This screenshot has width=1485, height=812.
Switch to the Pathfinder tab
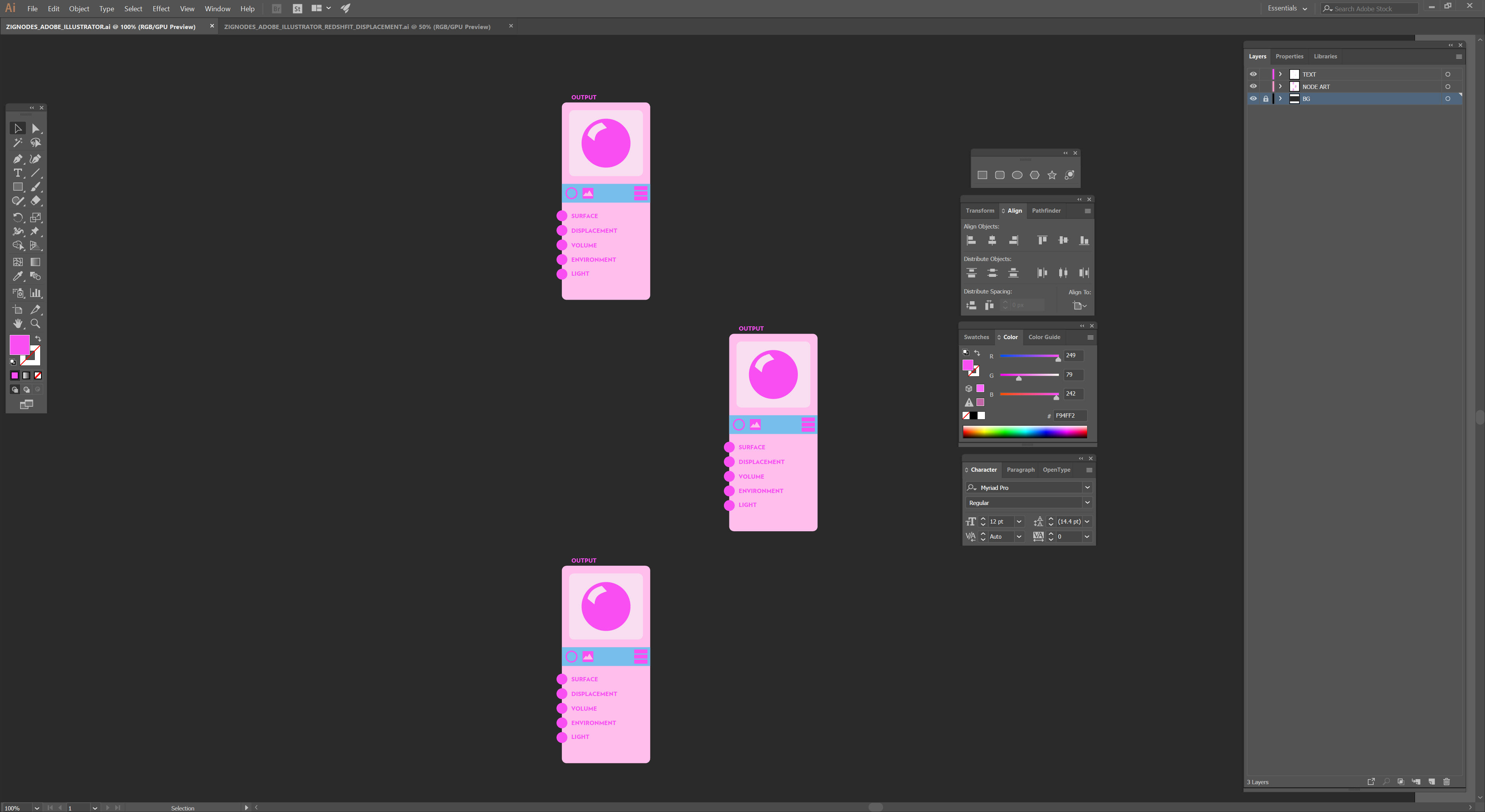tap(1046, 210)
